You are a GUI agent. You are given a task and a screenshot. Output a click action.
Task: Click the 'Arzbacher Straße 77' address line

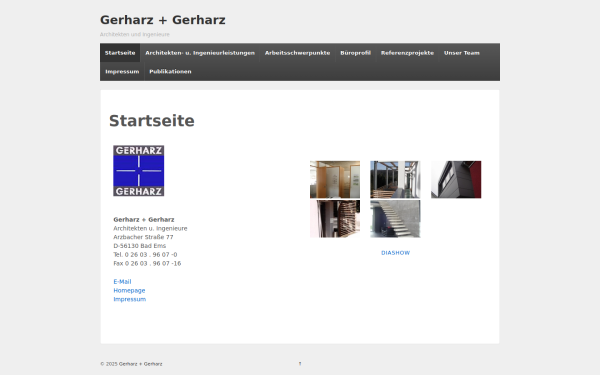click(x=143, y=237)
